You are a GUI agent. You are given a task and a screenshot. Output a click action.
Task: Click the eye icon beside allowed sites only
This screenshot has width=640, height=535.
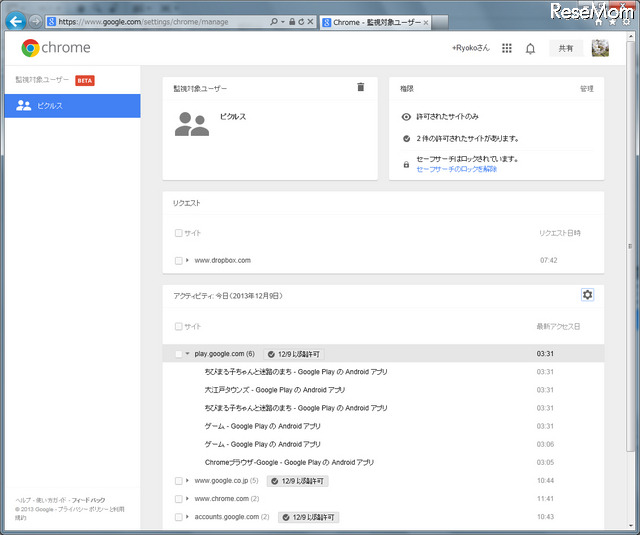[406, 117]
